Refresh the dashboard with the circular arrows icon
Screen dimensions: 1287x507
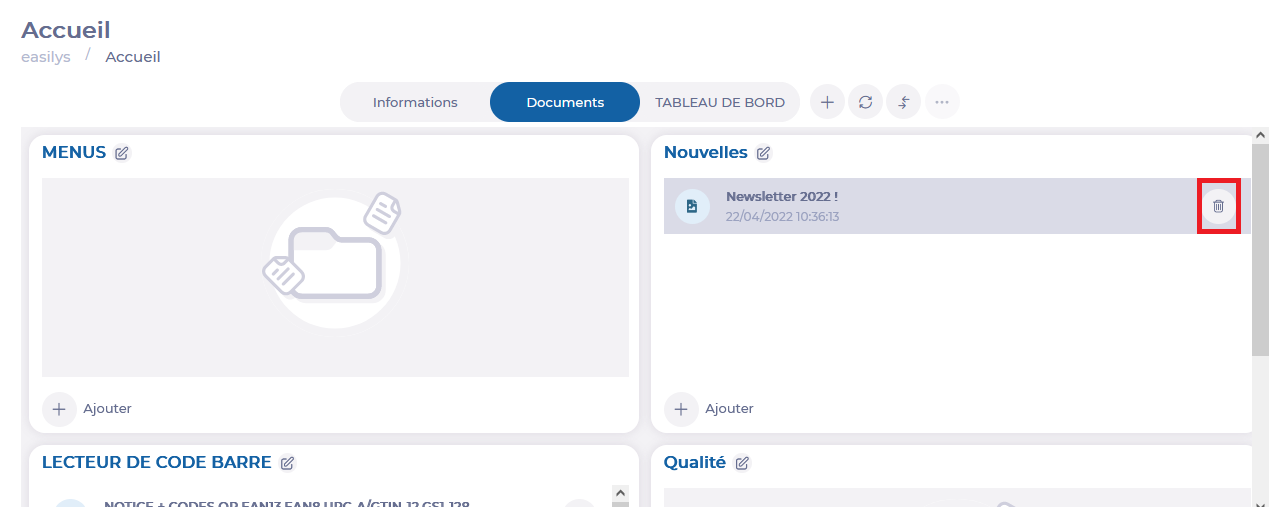[x=866, y=102]
